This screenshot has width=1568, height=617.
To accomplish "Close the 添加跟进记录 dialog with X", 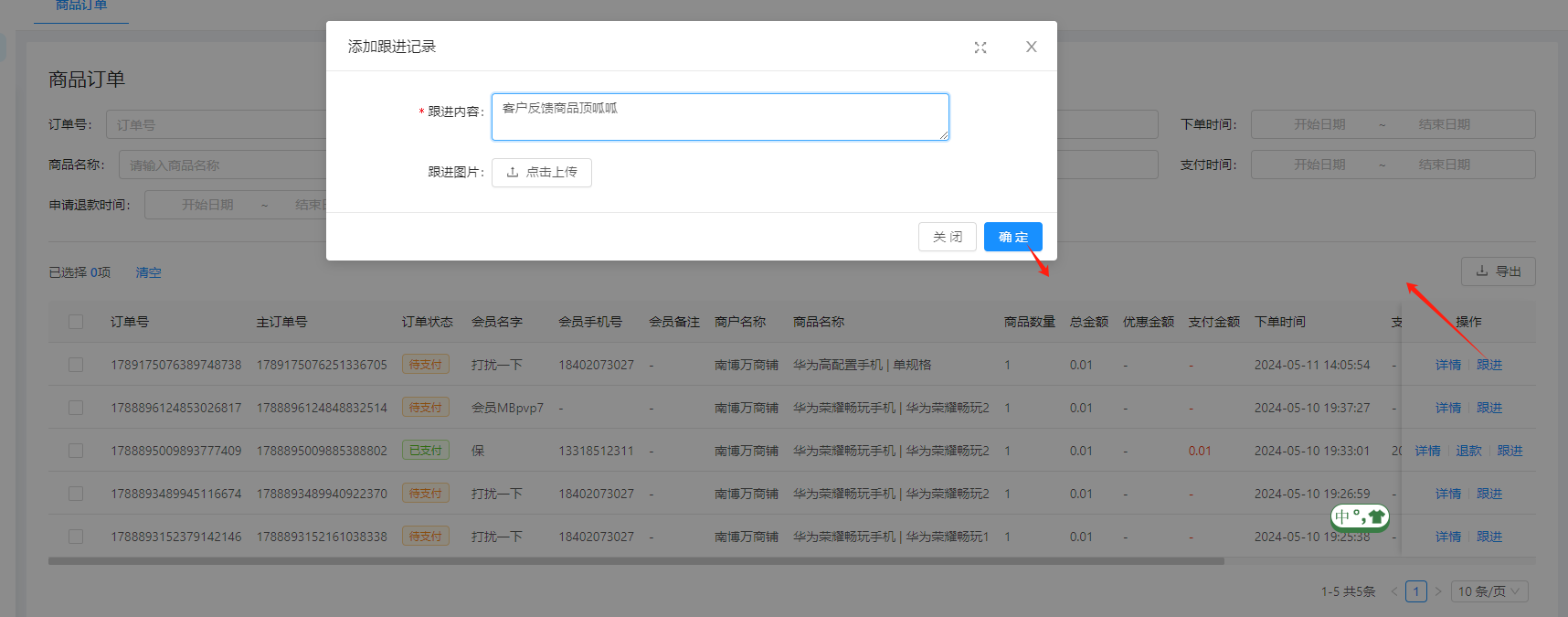I will tap(1032, 47).
